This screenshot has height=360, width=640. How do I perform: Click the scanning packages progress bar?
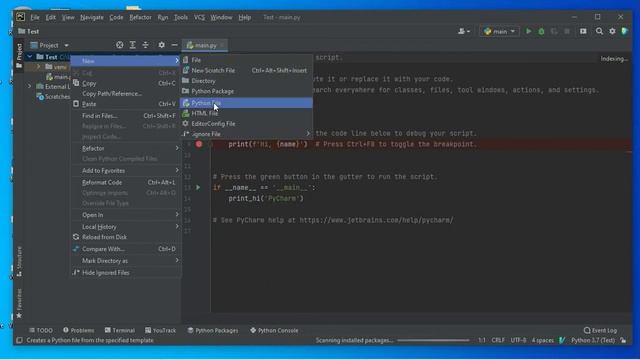tap(433, 340)
